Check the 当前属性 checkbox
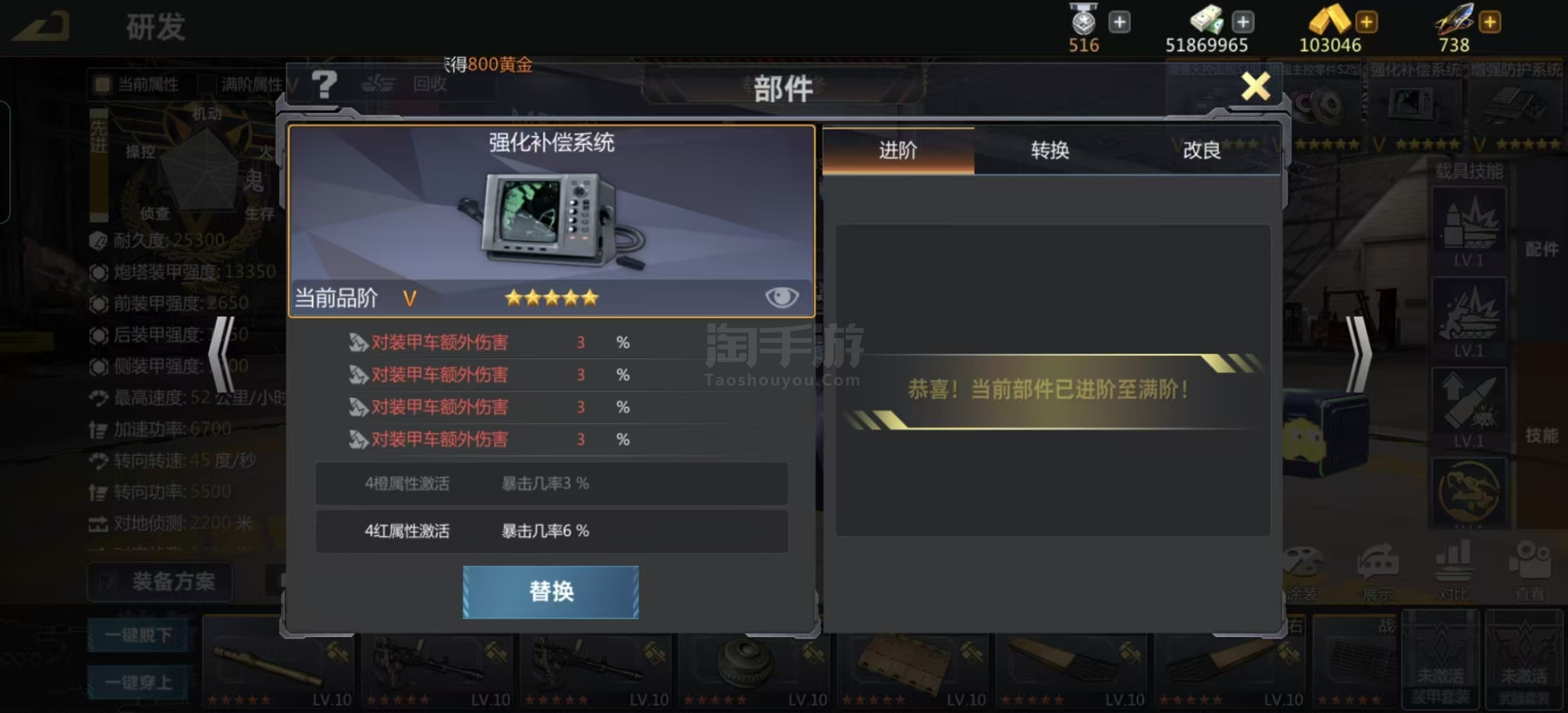 tap(102, 85)
